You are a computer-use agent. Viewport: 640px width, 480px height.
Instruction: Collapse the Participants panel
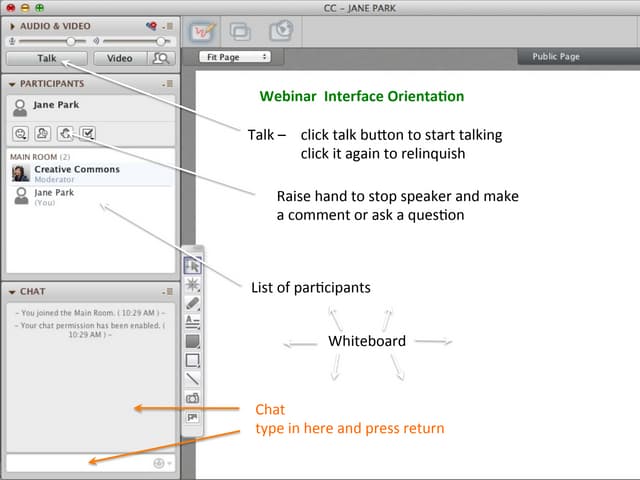(11, 83)
